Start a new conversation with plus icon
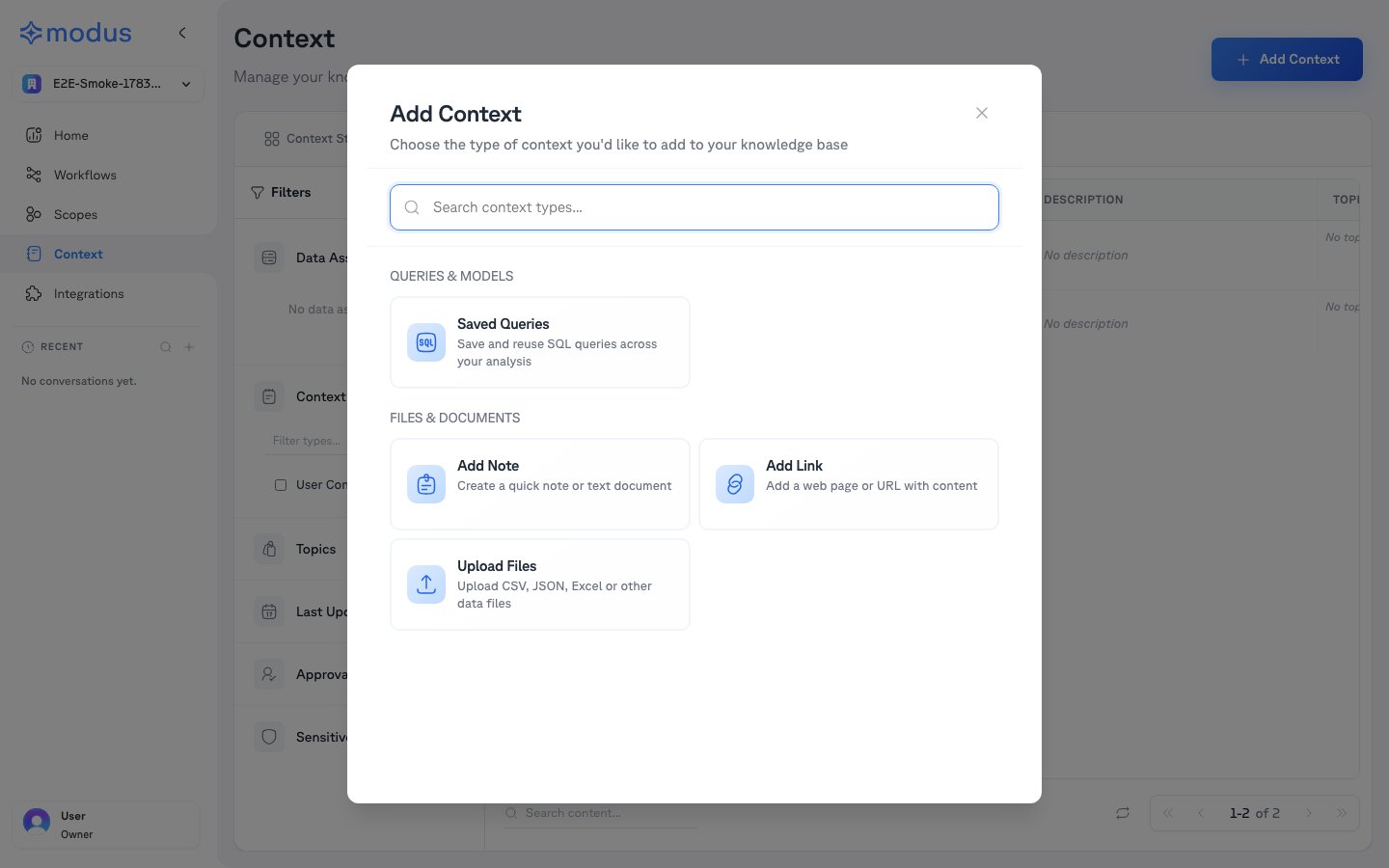 tap(189, 347)
